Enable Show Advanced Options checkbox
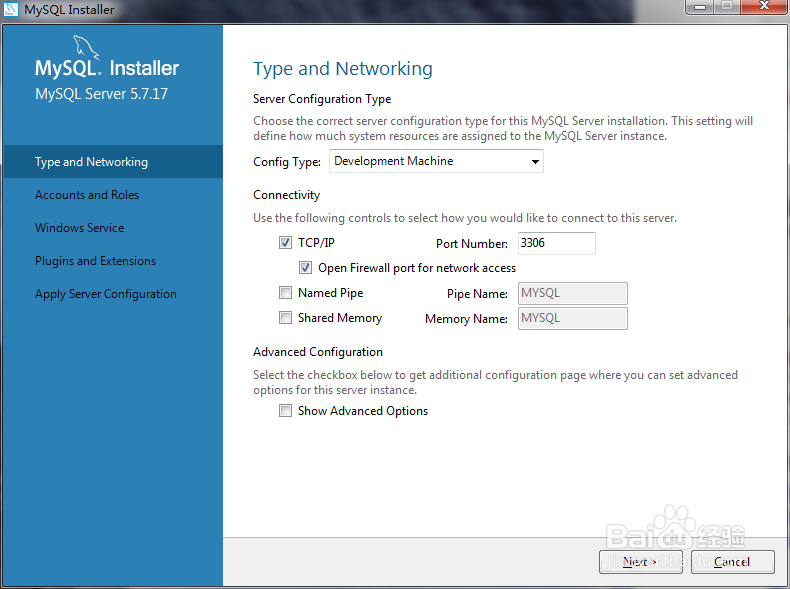 285,411
